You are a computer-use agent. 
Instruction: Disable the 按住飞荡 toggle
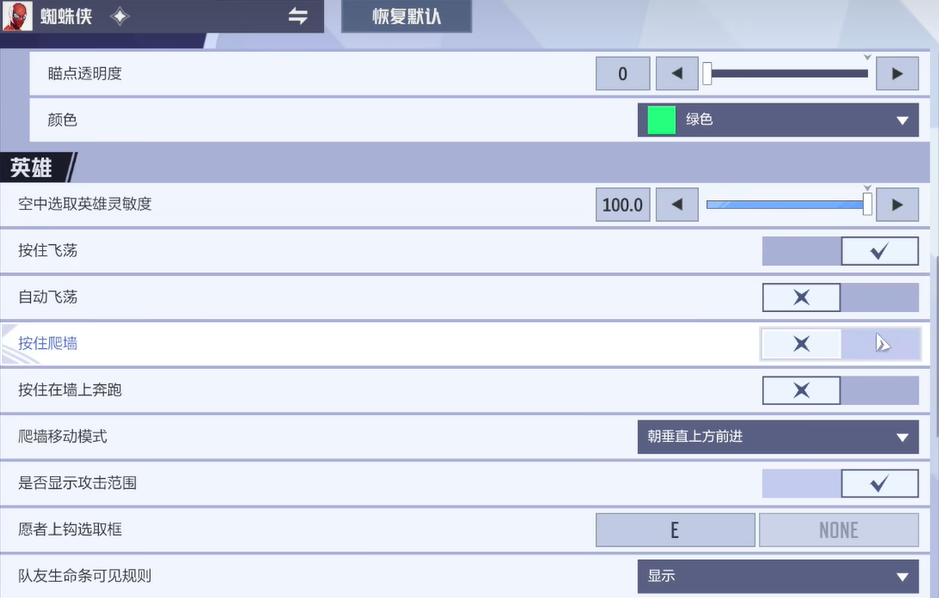click(x=801, y=251)
